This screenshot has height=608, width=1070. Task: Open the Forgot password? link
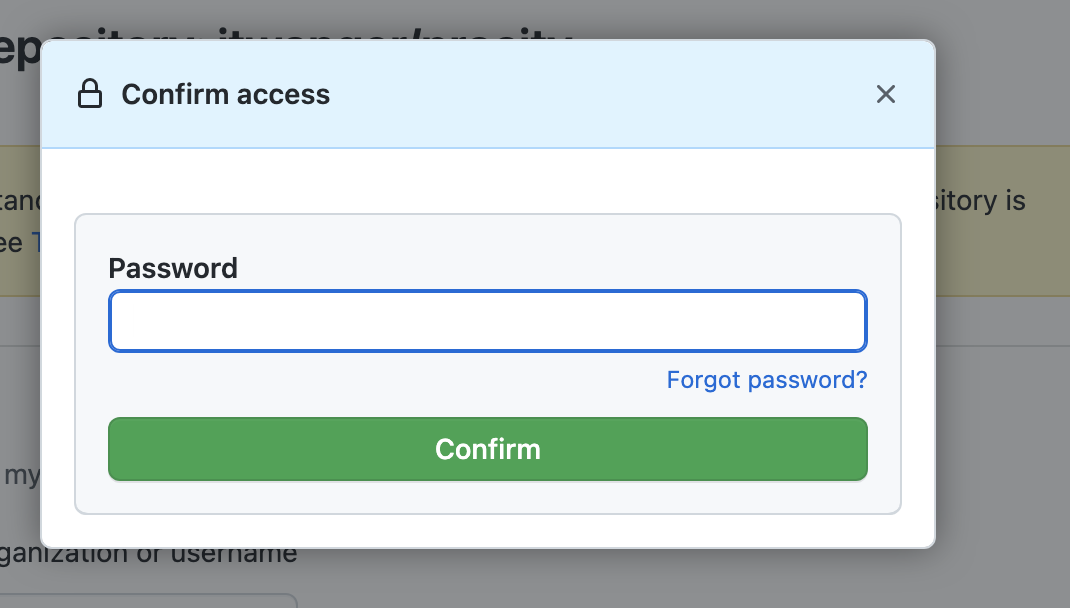click(766, 379)
